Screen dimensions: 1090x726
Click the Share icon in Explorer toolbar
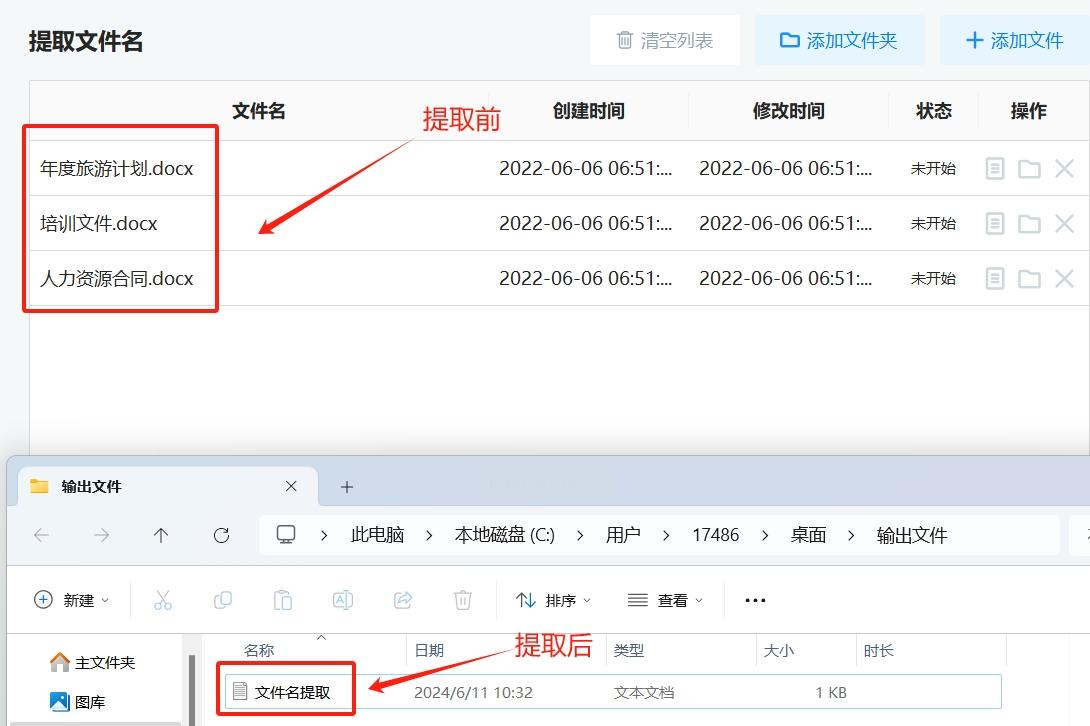coord(403,599)
